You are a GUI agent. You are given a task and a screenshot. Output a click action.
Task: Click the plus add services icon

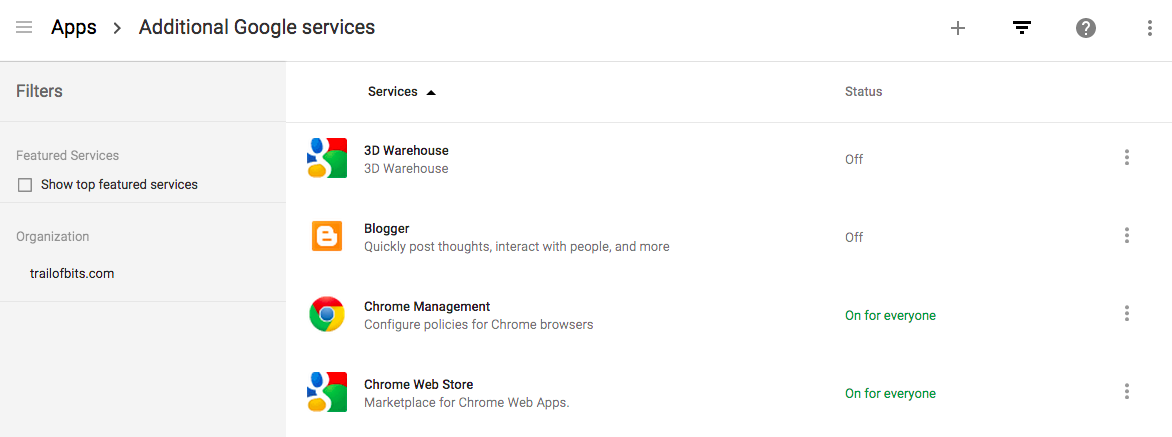click(958, 28)
